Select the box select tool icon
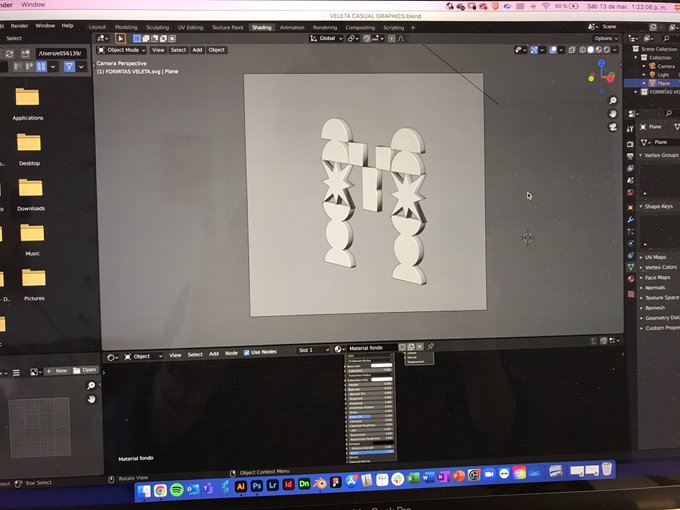Screen dimensions: 680x510 [120, 38]
